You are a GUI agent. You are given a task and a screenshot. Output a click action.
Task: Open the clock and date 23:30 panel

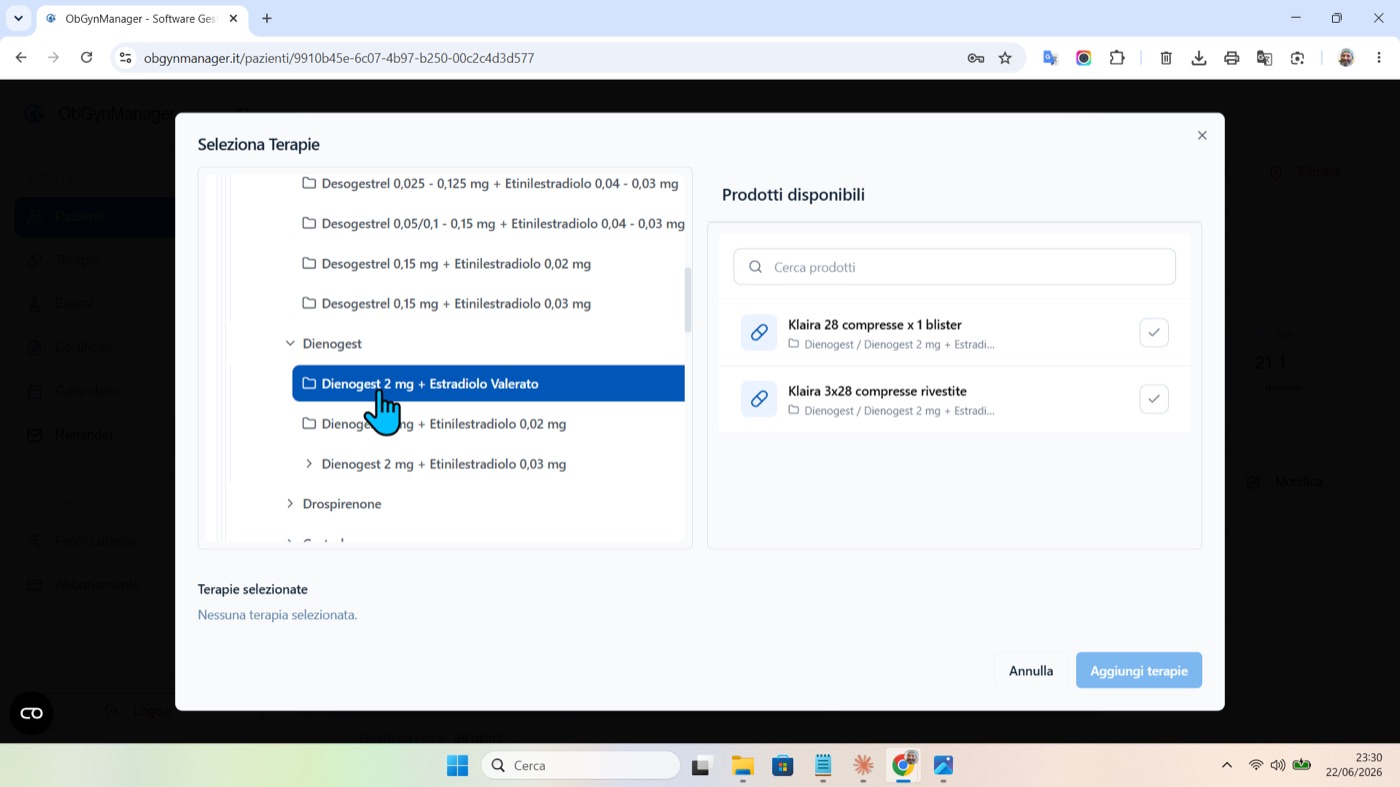1354,765
